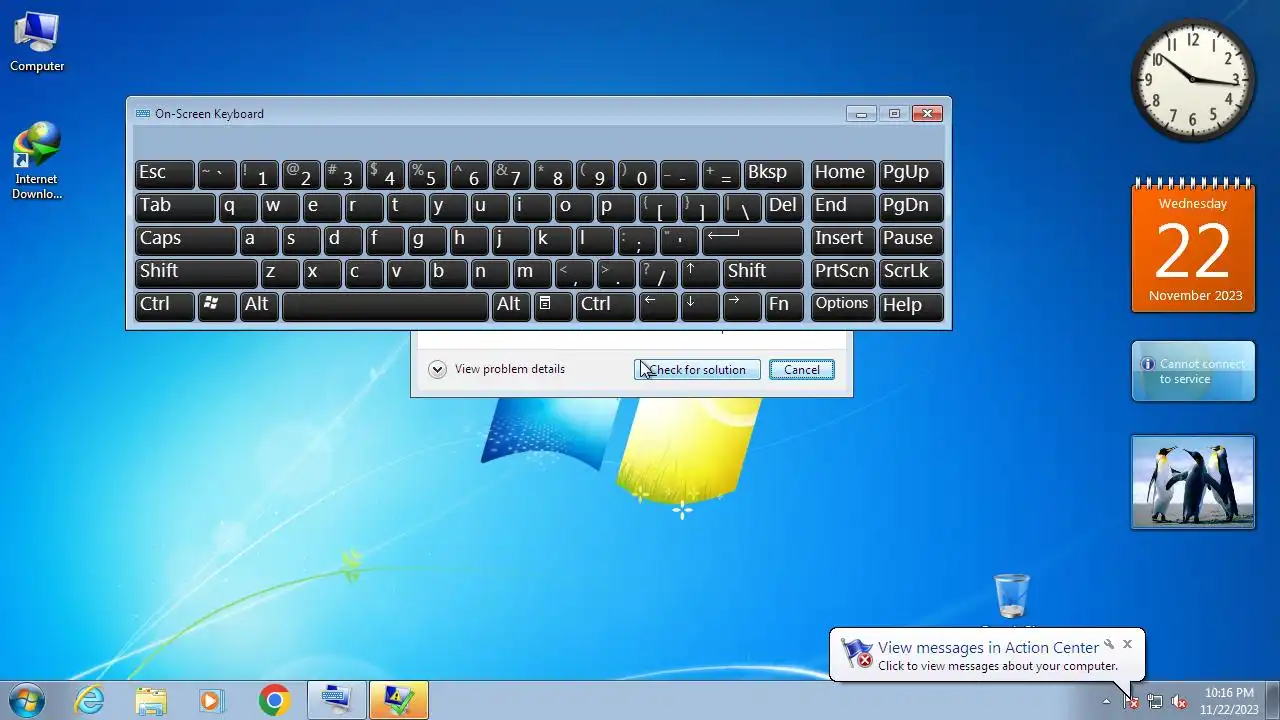Screen dimensions: 1280x720
Task: Click Check for solution button
Action: click(x=697, y=370)
